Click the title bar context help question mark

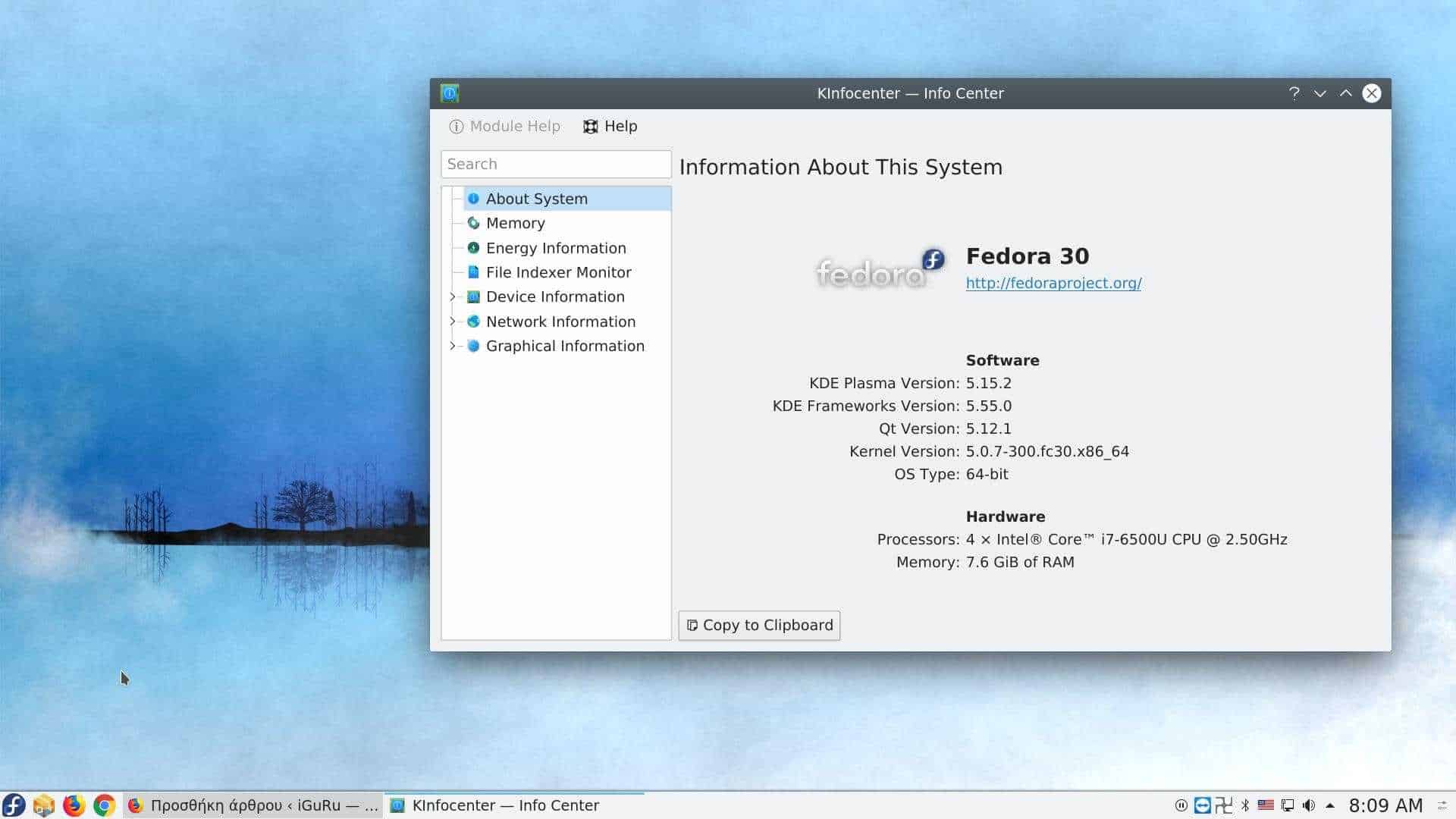click(x=1294, y=93)
